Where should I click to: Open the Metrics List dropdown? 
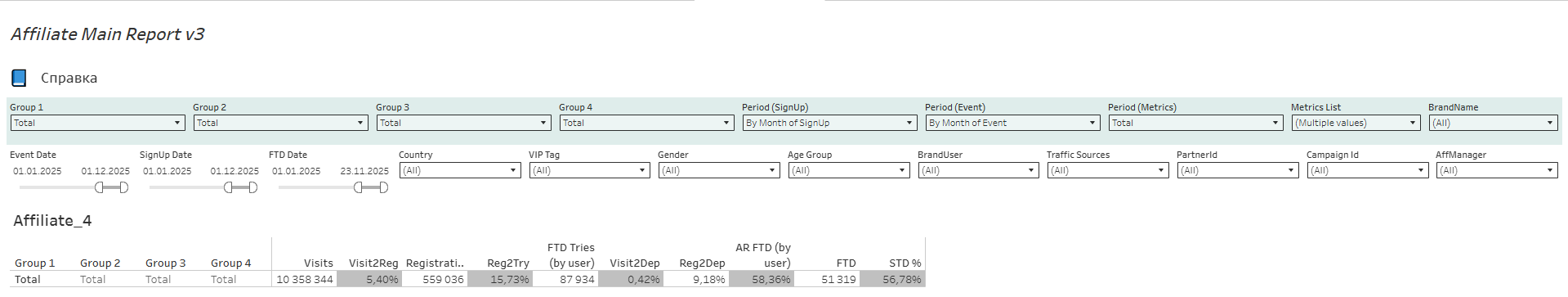1356,123
